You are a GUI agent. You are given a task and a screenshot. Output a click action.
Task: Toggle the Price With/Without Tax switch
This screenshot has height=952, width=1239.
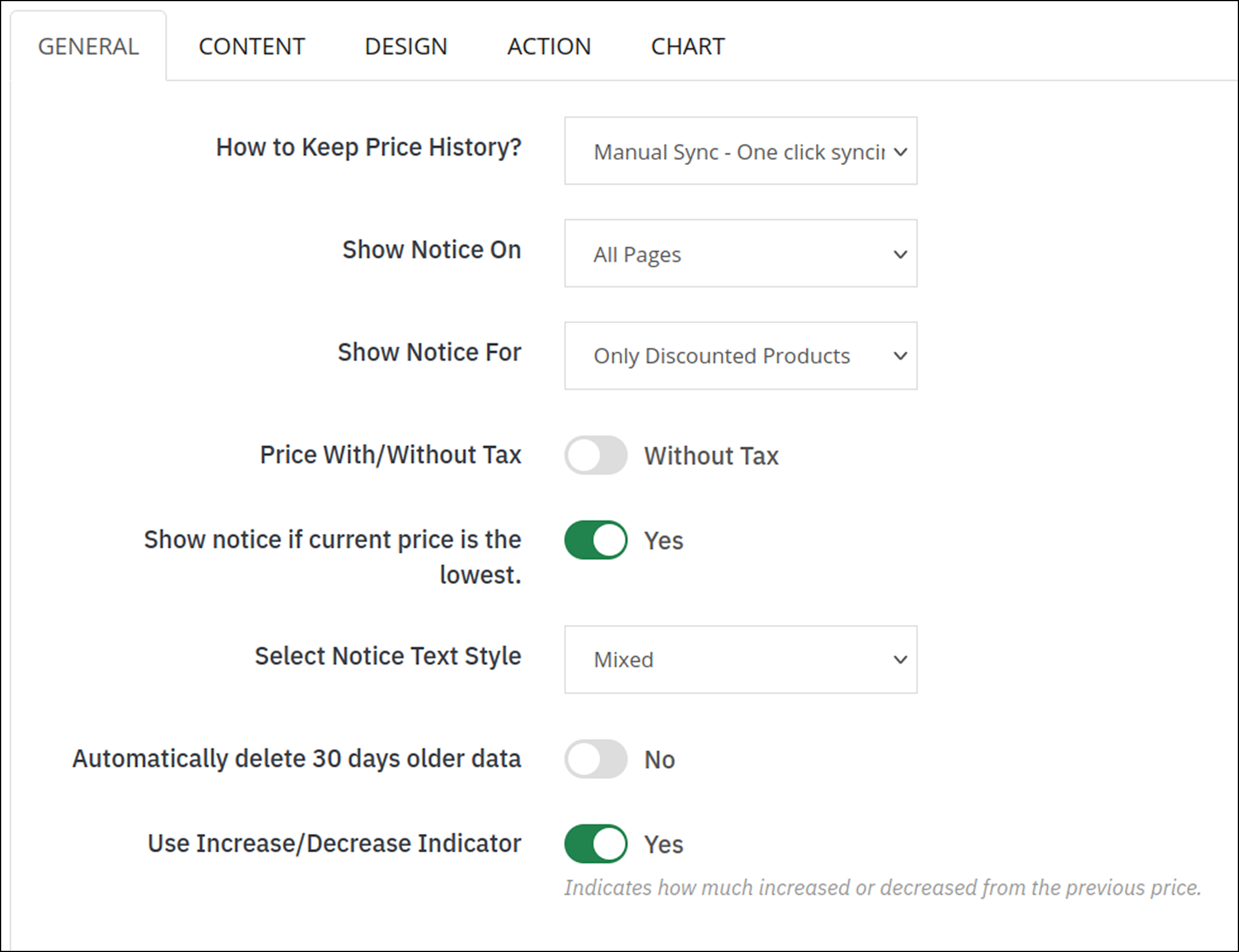point(596,455)
